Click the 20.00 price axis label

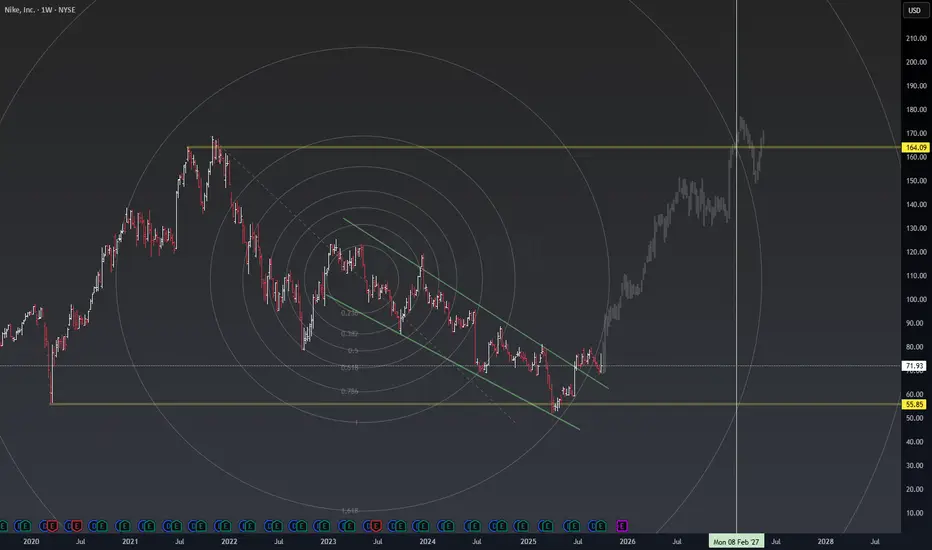pyautogui.click(x=916, y=489)
